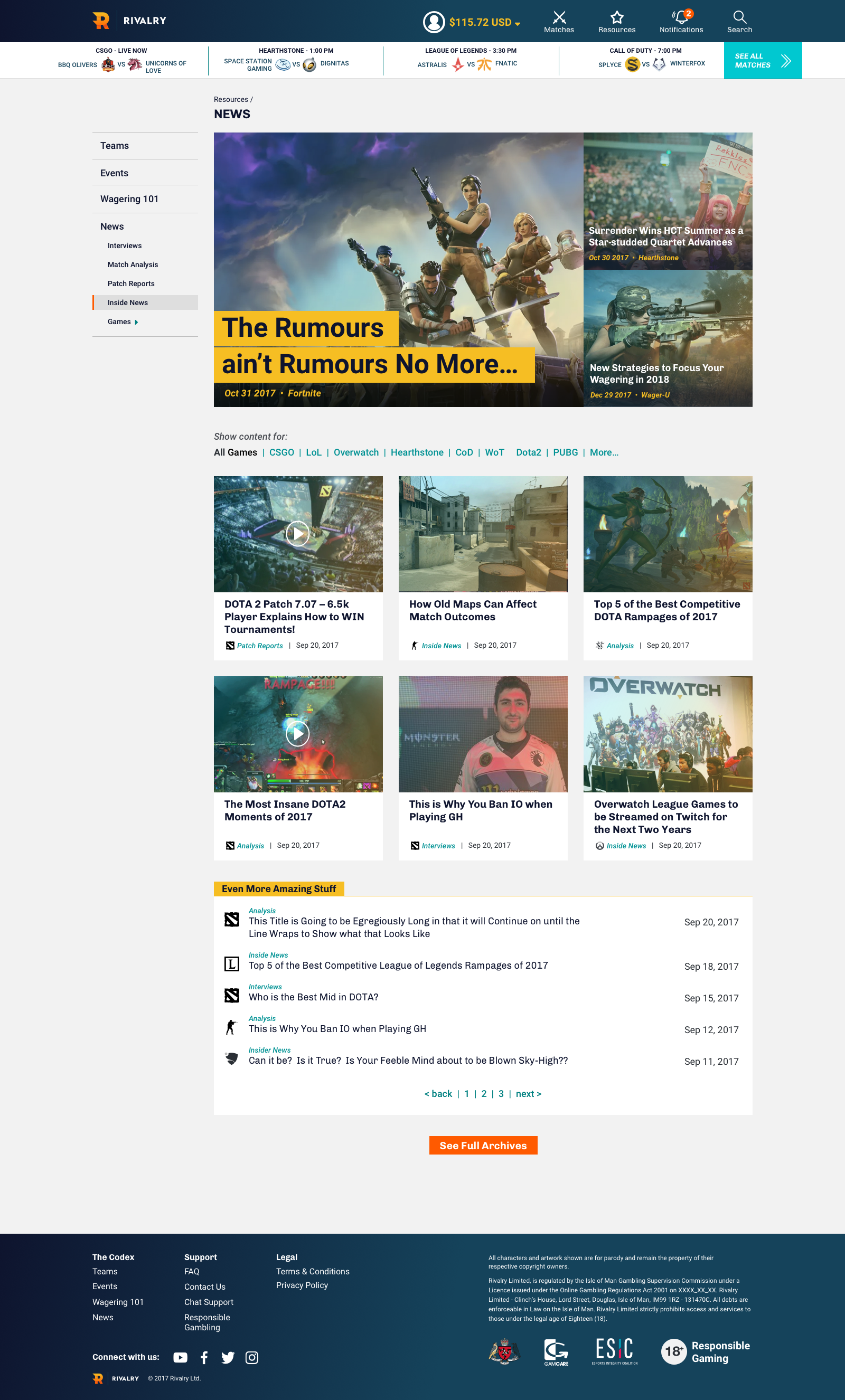Click the BBQ Olivers team logo
The width and height of the screenshot is (845, 1400).
pos(108,65)
